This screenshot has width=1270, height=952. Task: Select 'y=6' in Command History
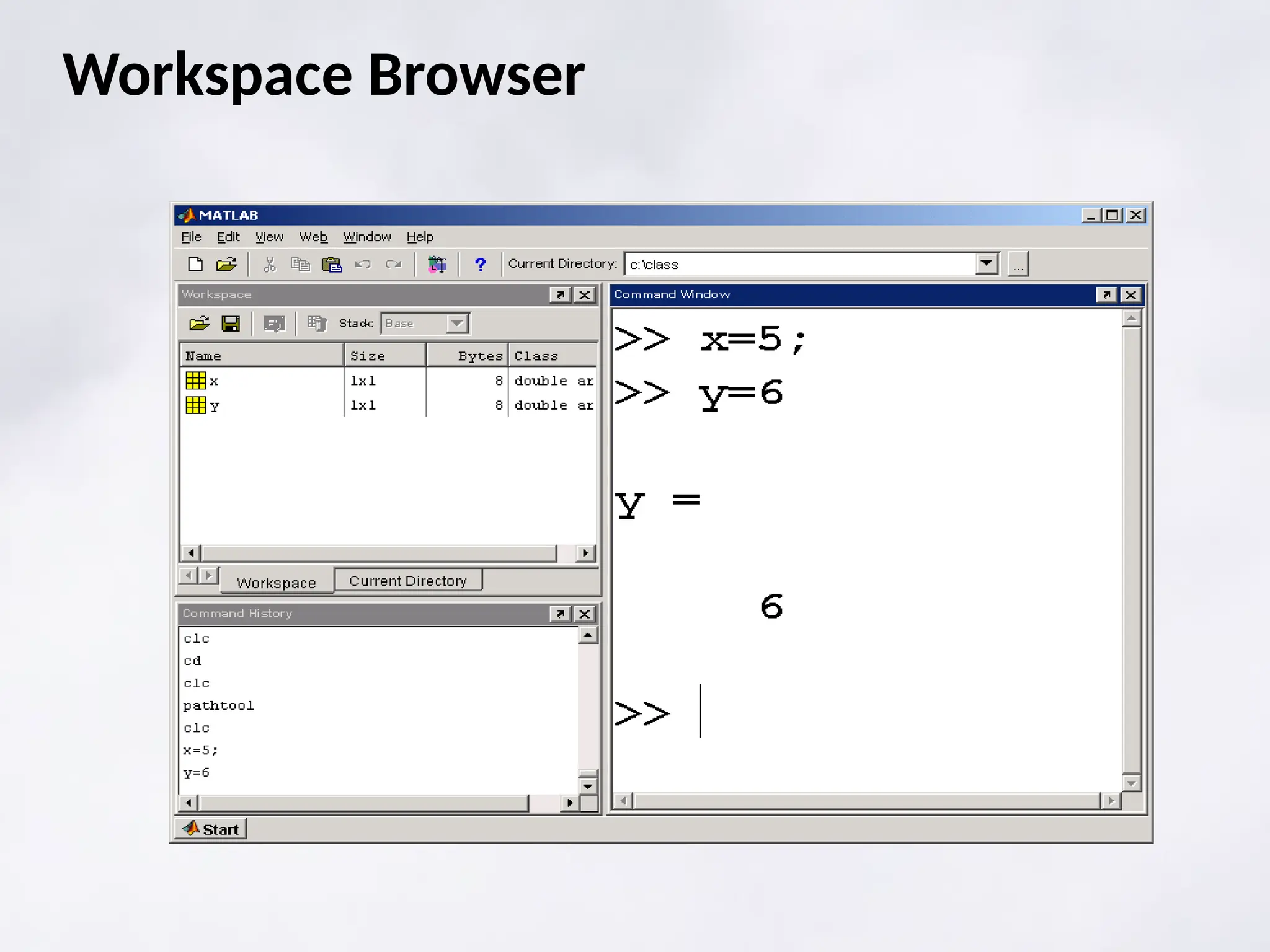(x=197, y=772)
